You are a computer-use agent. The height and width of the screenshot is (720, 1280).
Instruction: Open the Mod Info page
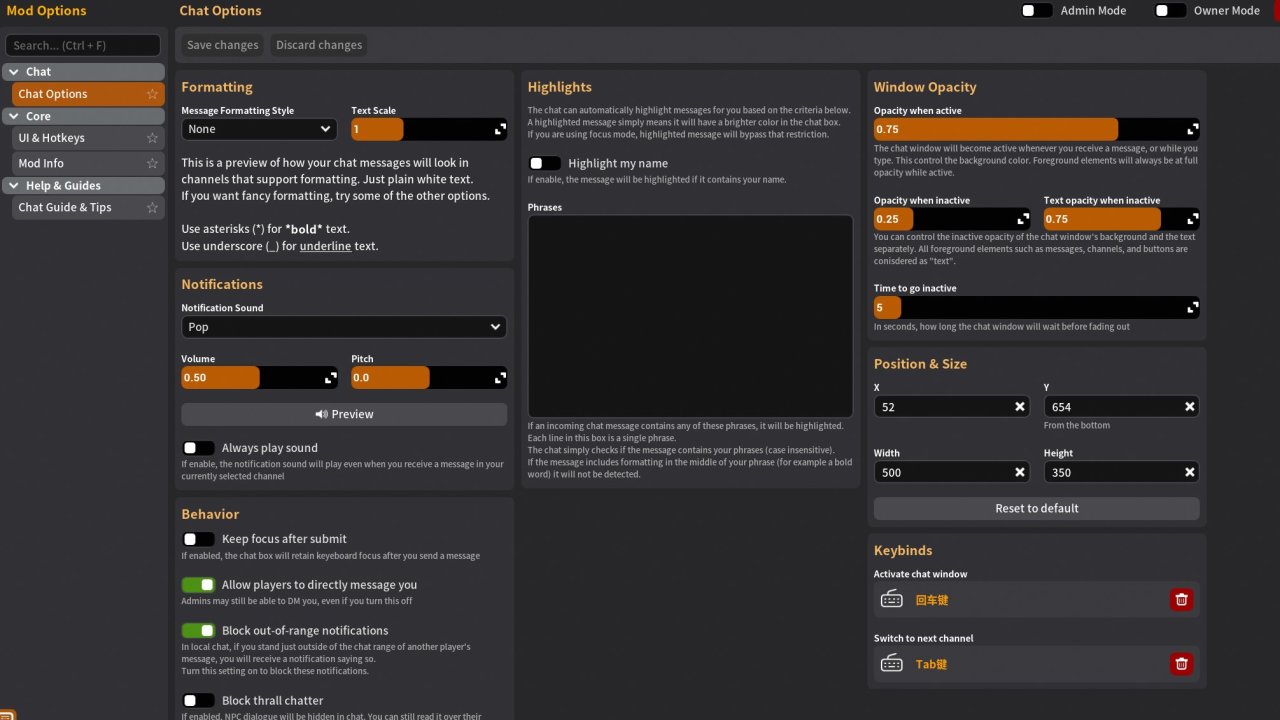pos(88,163)
